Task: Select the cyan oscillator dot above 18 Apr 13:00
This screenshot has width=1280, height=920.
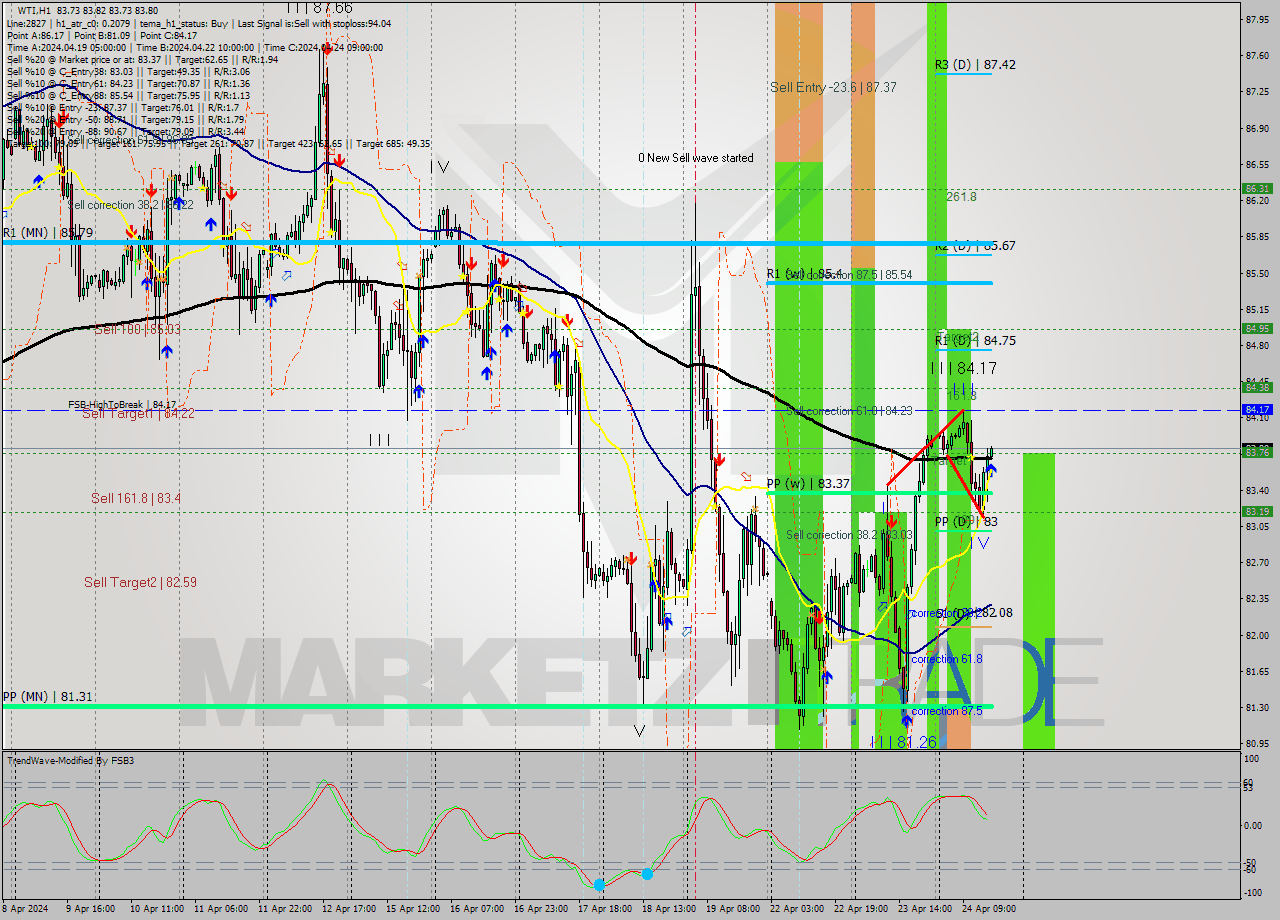Action: (x=647, y=874)
